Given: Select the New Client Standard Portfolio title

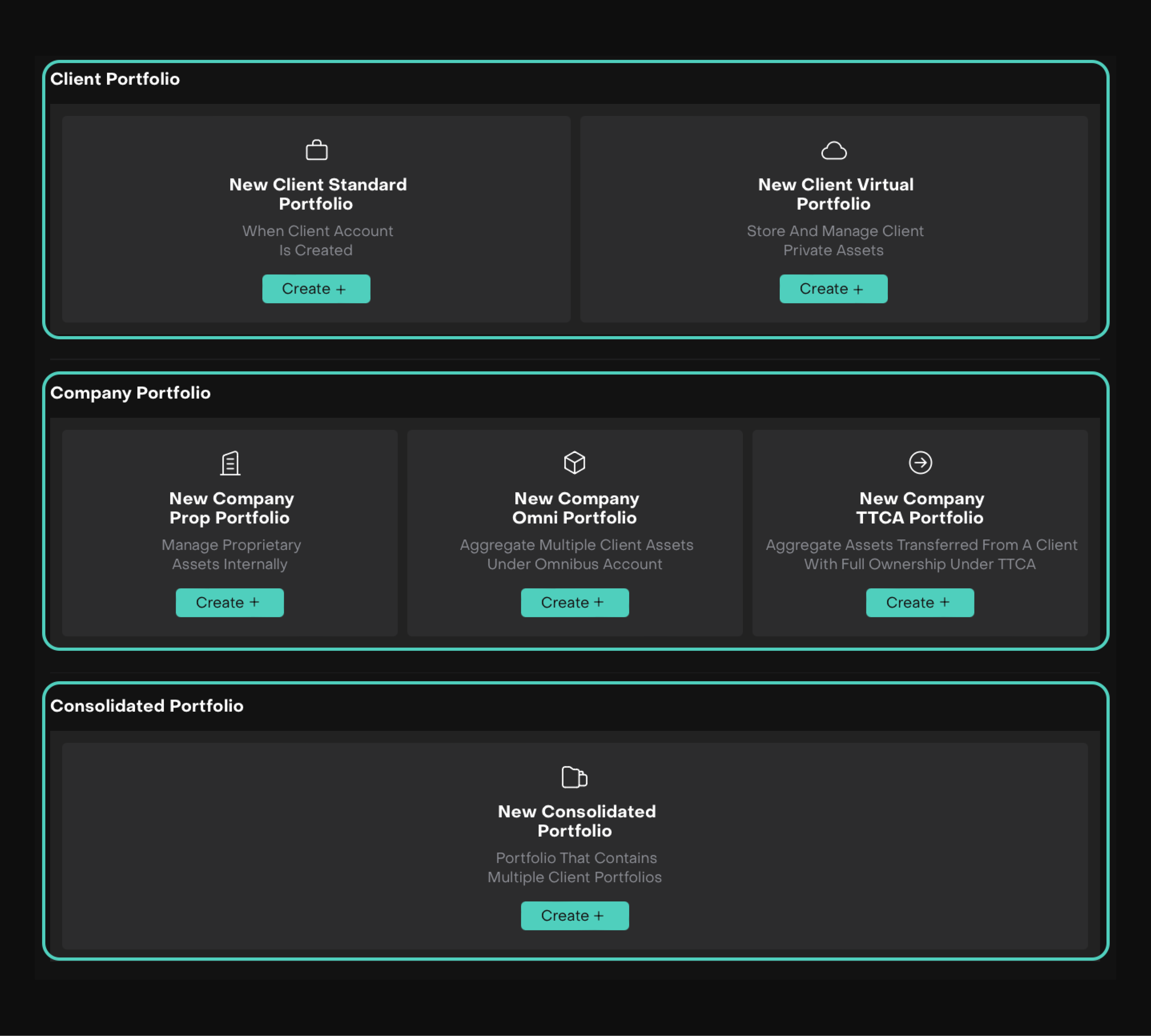Looking at the screenshot, I should [317, 194].
